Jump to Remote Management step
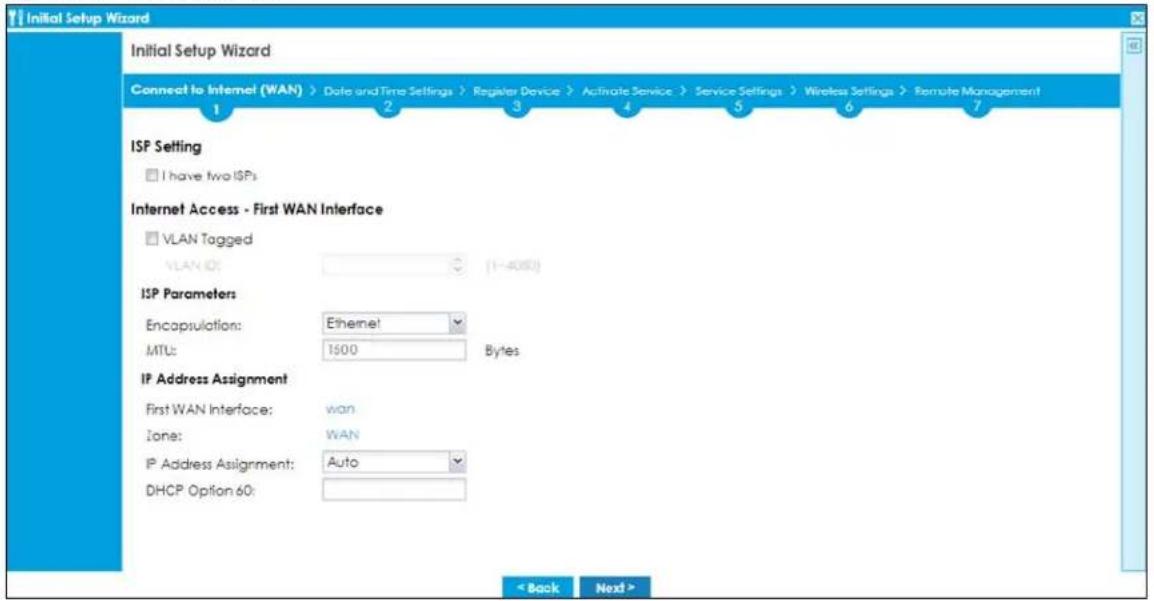This screenshot has width=1154, height=601. click(x=977, y=91)
